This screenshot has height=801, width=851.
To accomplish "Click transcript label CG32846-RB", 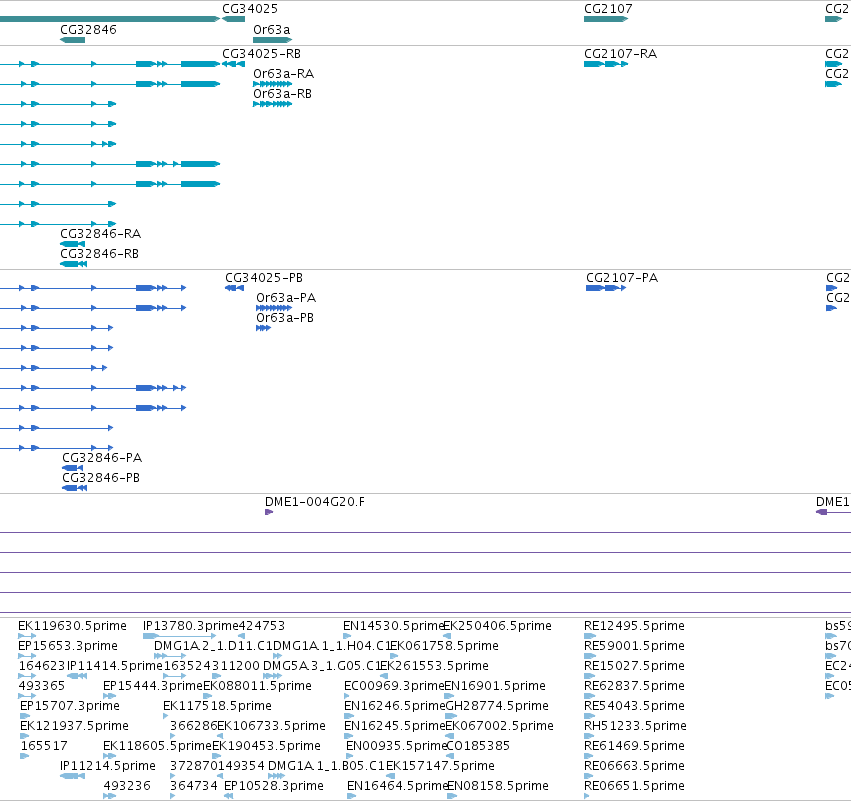I will (99, 254).
